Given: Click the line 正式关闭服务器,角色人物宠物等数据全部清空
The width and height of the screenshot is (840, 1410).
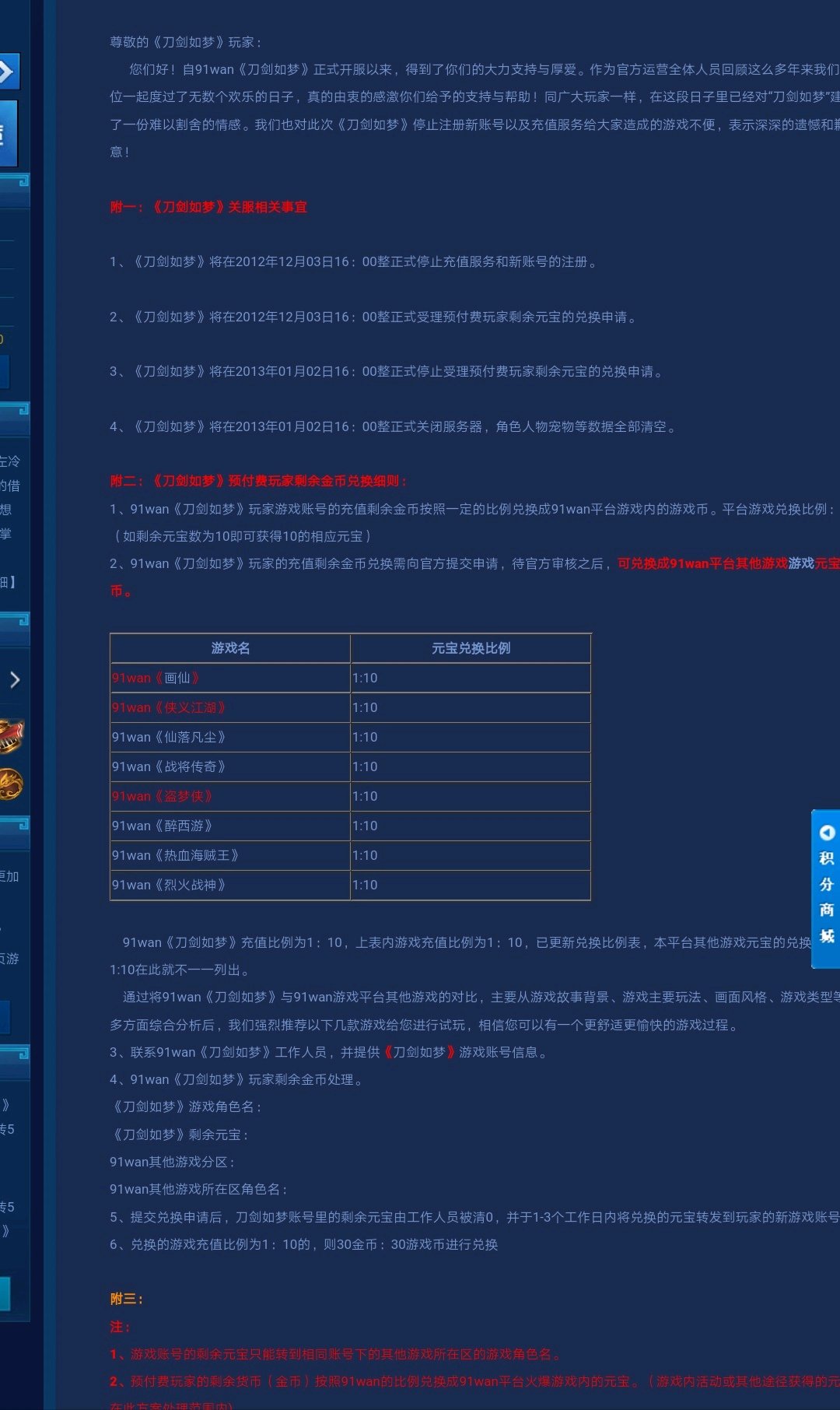Looking at the screenshot, I should 394,426.
